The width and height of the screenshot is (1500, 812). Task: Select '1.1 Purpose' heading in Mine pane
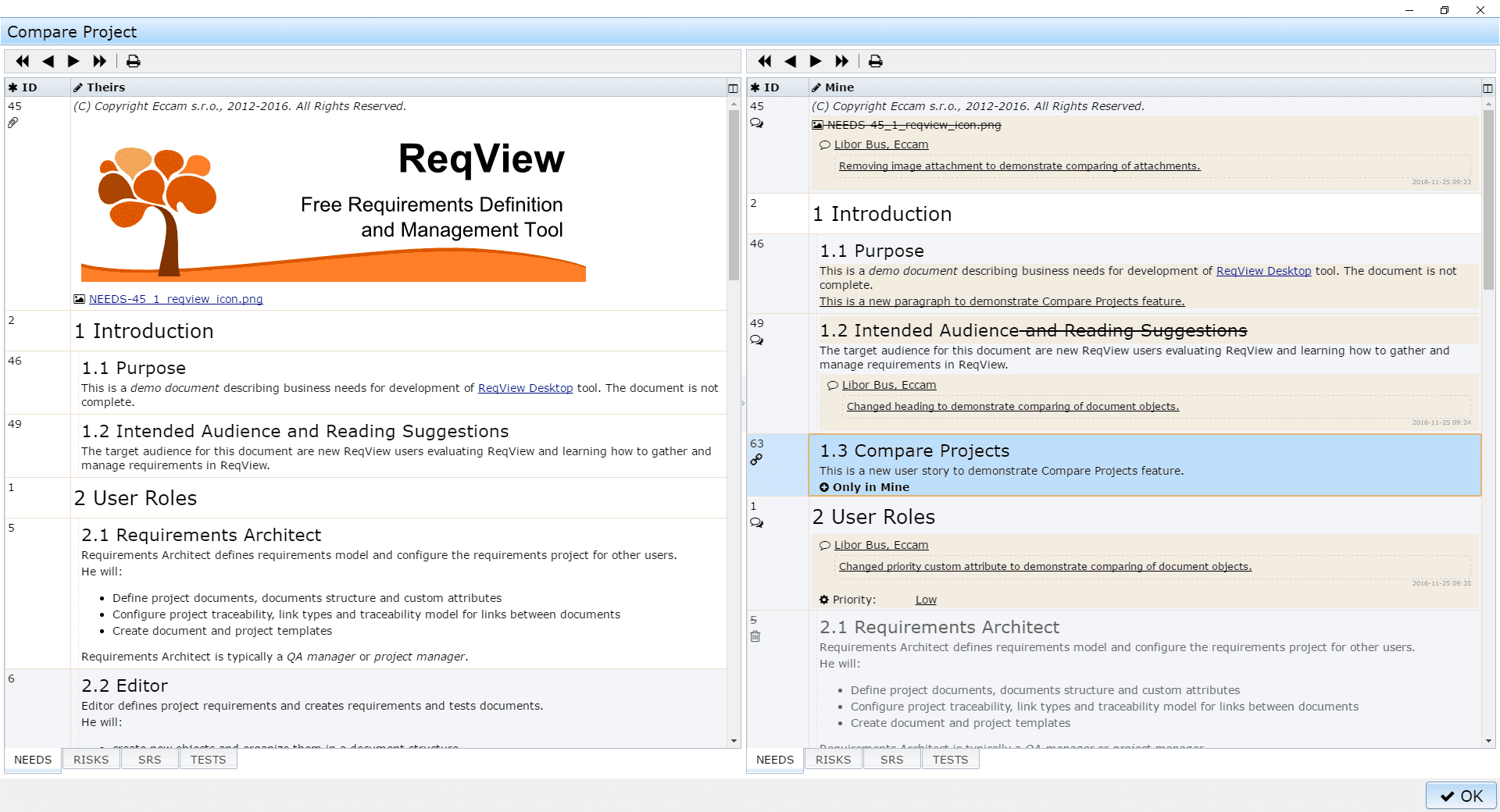pos(872,251)
